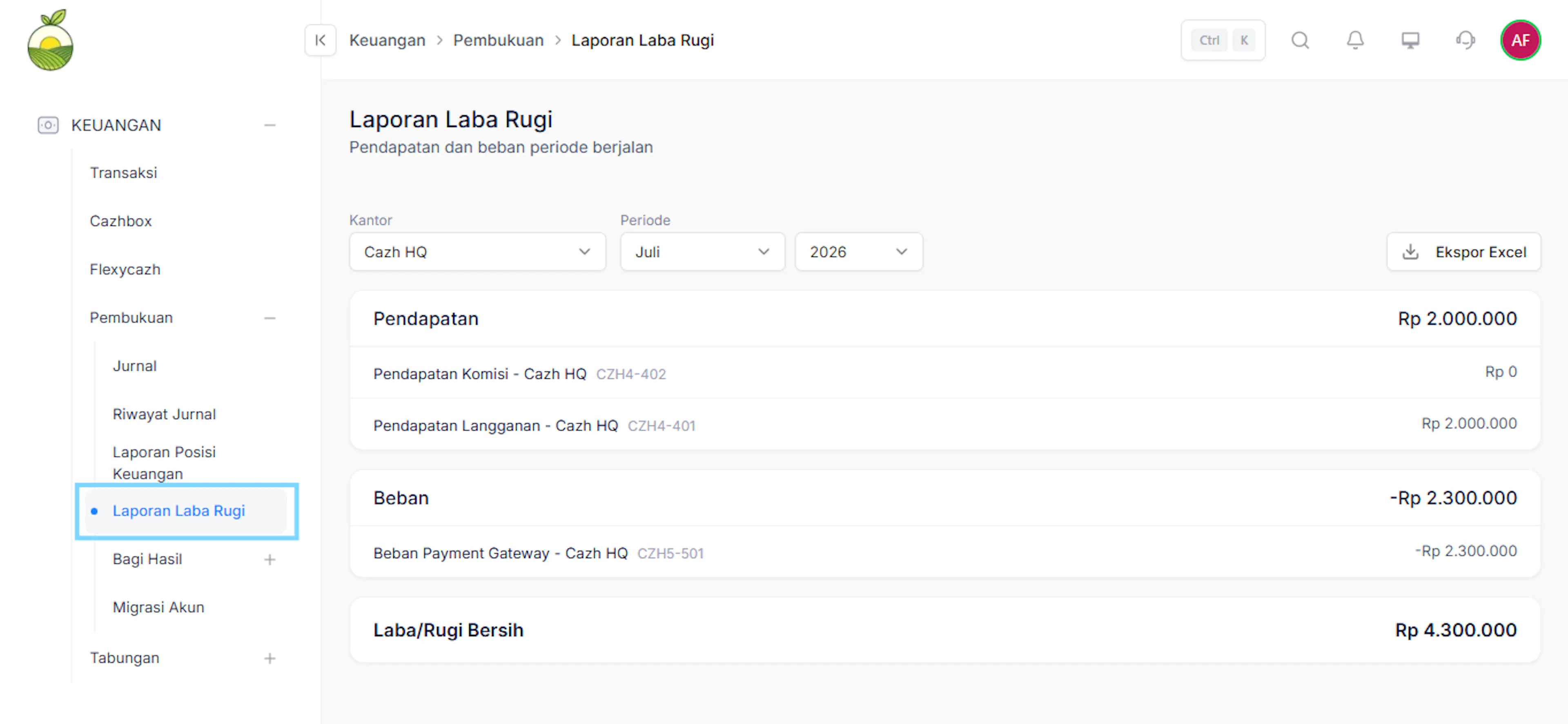Go to Laporan Posisi Keuangan
The image size is (1568, 724).
point(164,463)
